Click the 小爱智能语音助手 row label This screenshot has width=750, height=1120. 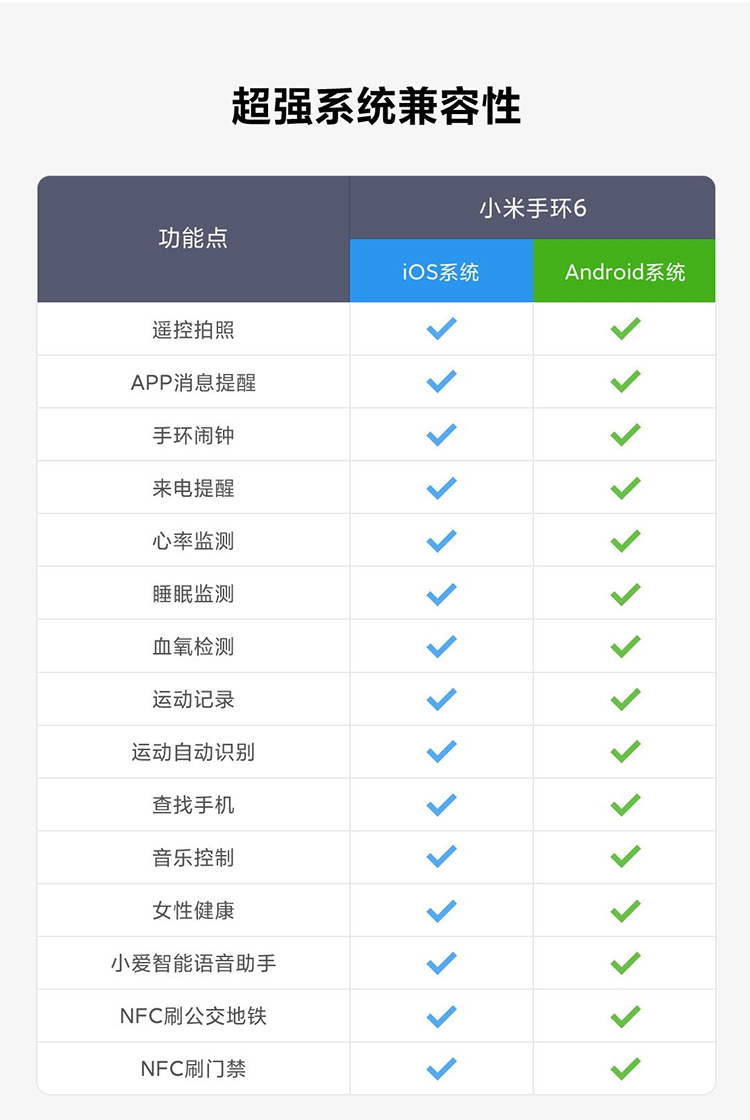pyautogui.click(x=193, y=964)
